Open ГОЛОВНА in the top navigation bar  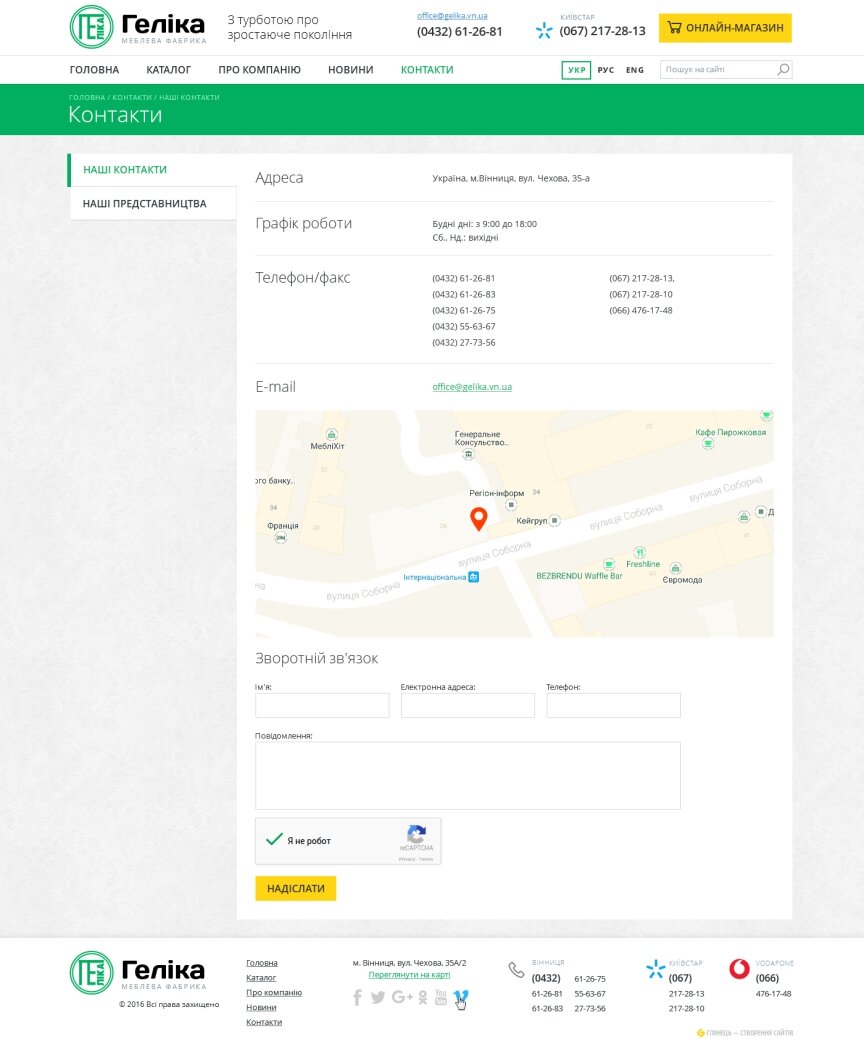[x=95, y=70]
